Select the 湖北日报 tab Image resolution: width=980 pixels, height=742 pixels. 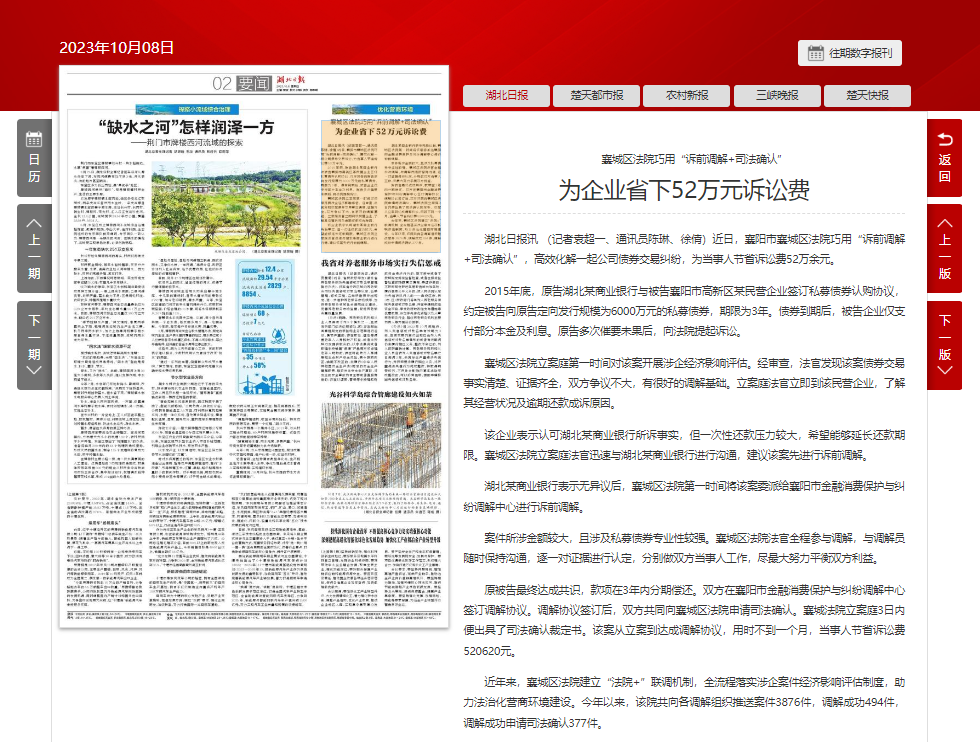[506, 96]
